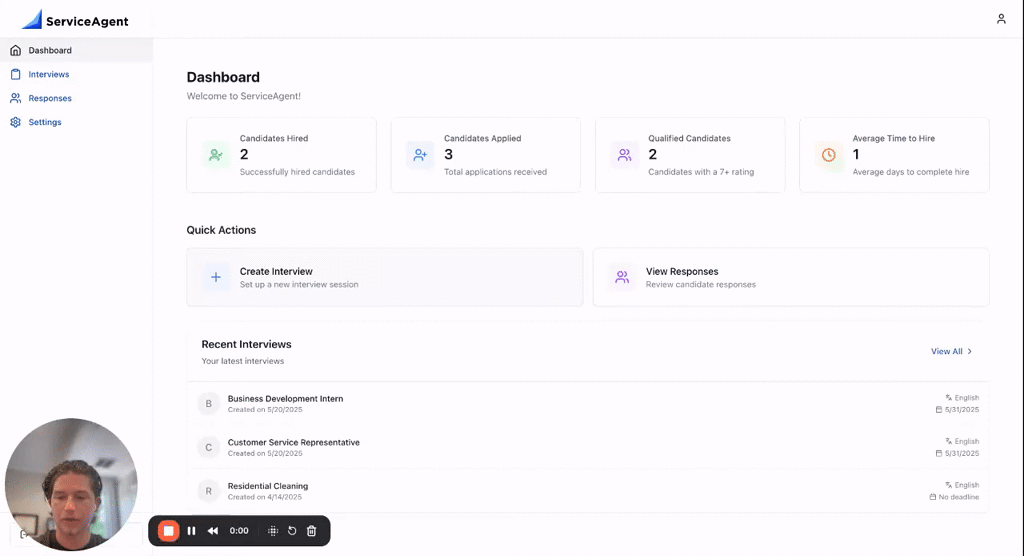
Task: Click View All recent interviews link
Action: coord(952,352)
